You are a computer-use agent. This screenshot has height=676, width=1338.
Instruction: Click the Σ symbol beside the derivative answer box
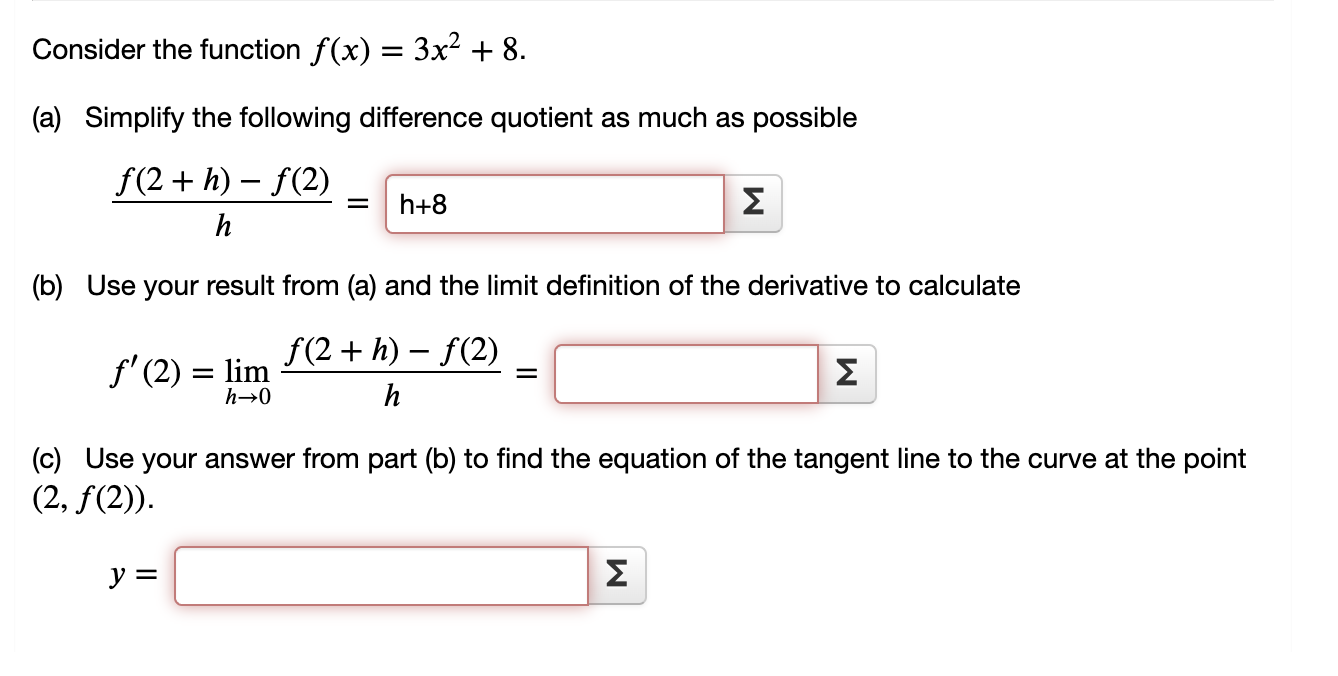pos(846,373)
